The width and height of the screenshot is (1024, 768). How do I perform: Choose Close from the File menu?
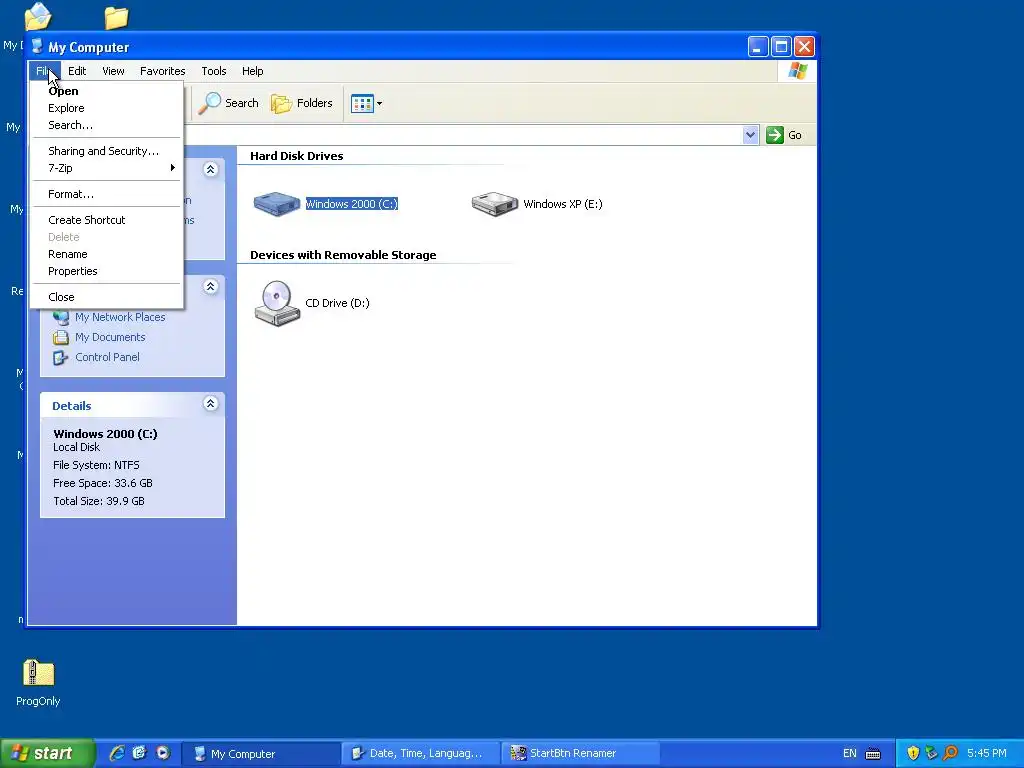[x=106, y=297]
